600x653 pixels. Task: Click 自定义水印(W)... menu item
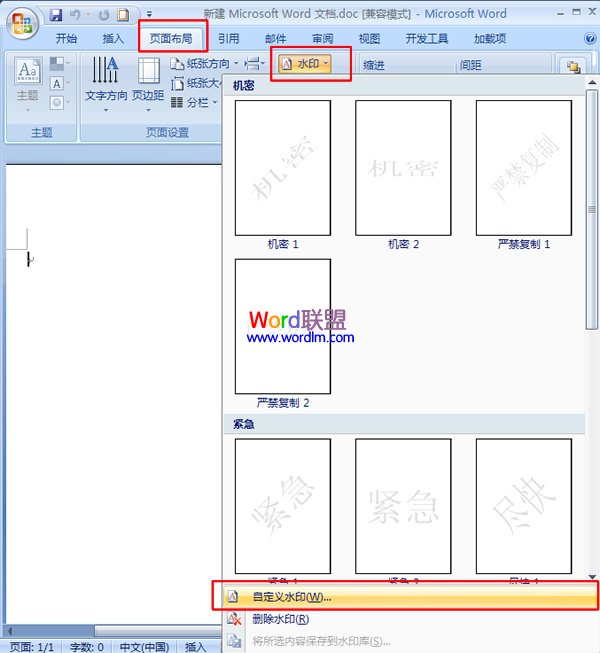coord(410,597)
